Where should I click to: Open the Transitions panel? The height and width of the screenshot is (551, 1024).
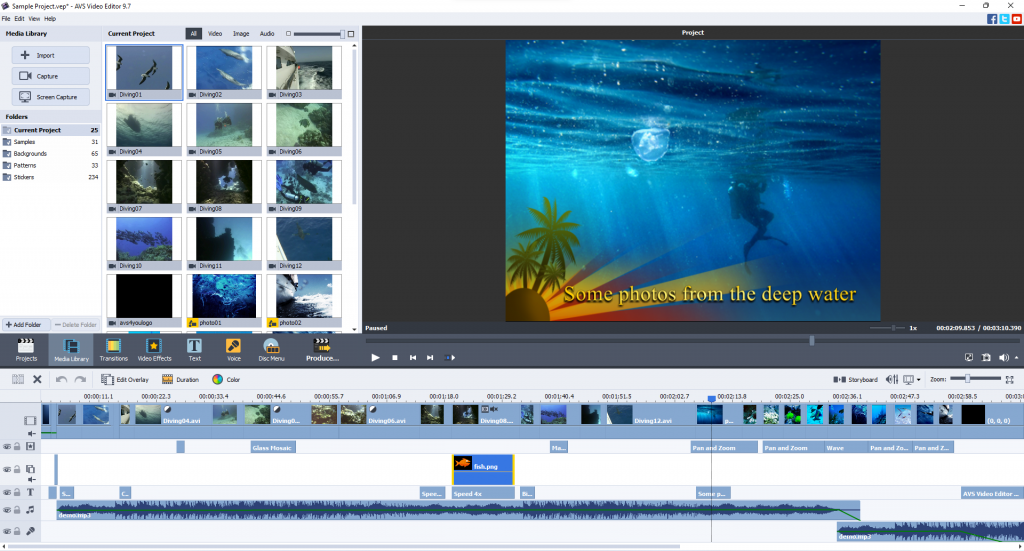114,349
